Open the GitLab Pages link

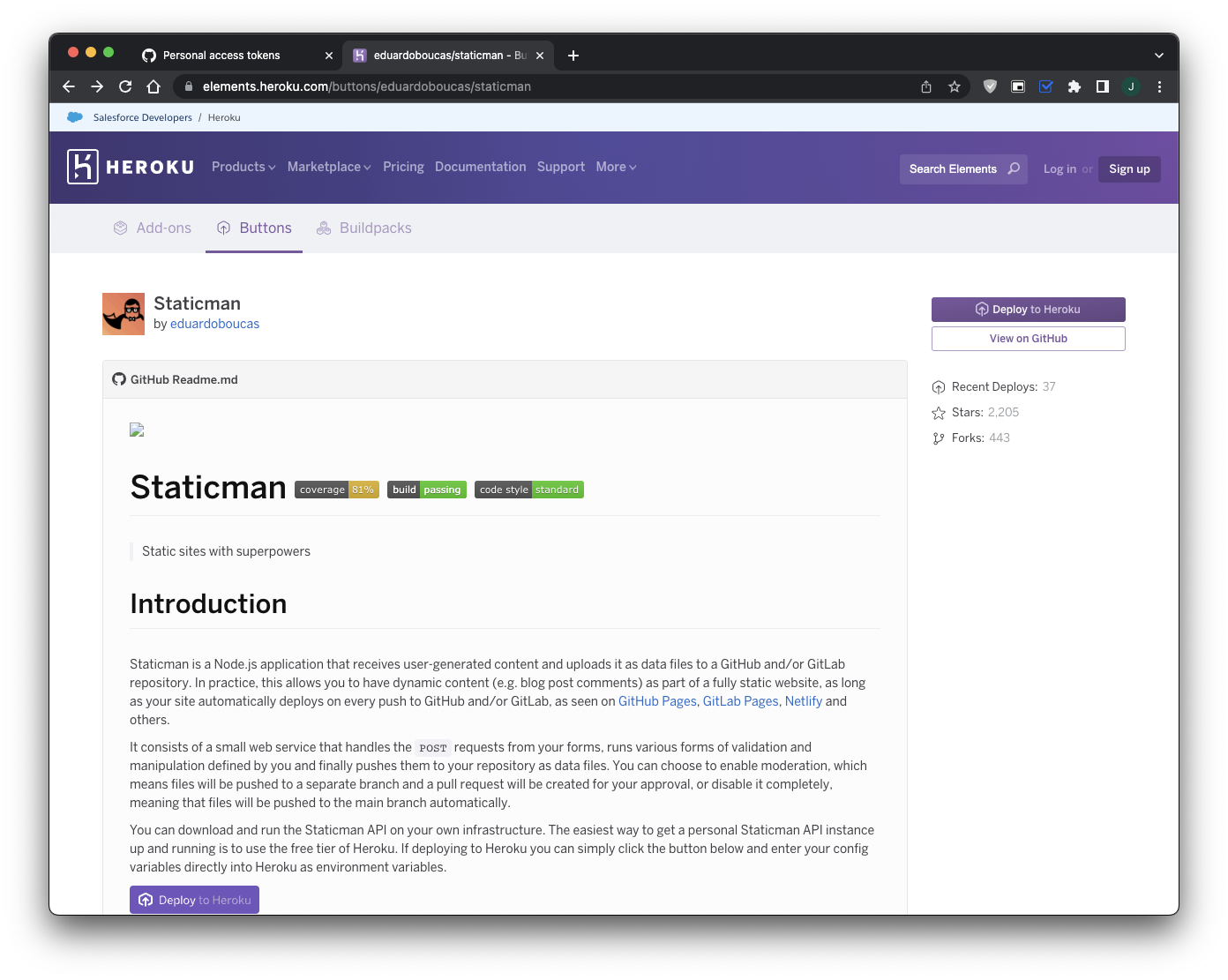[x=741, y=701]
